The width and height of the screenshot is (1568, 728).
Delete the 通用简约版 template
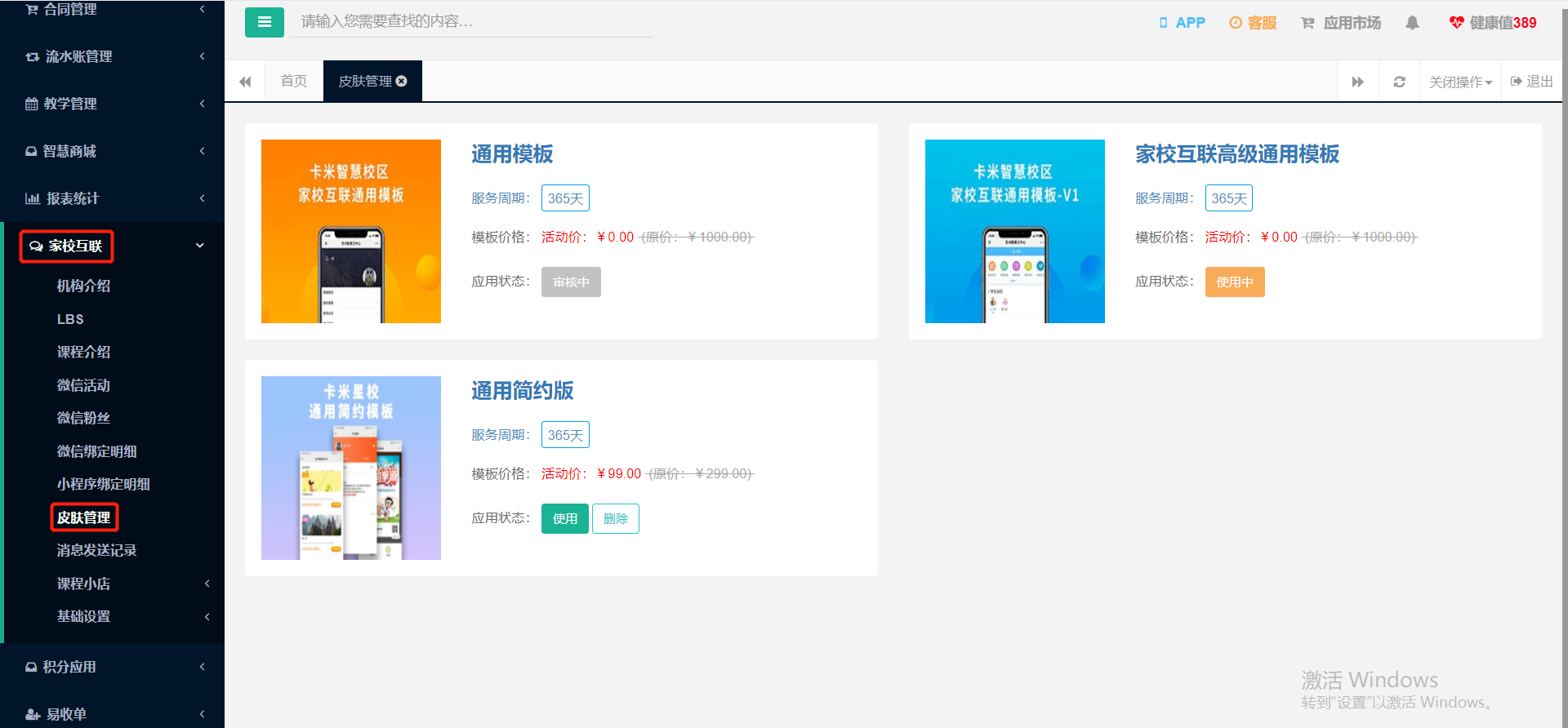616,518
